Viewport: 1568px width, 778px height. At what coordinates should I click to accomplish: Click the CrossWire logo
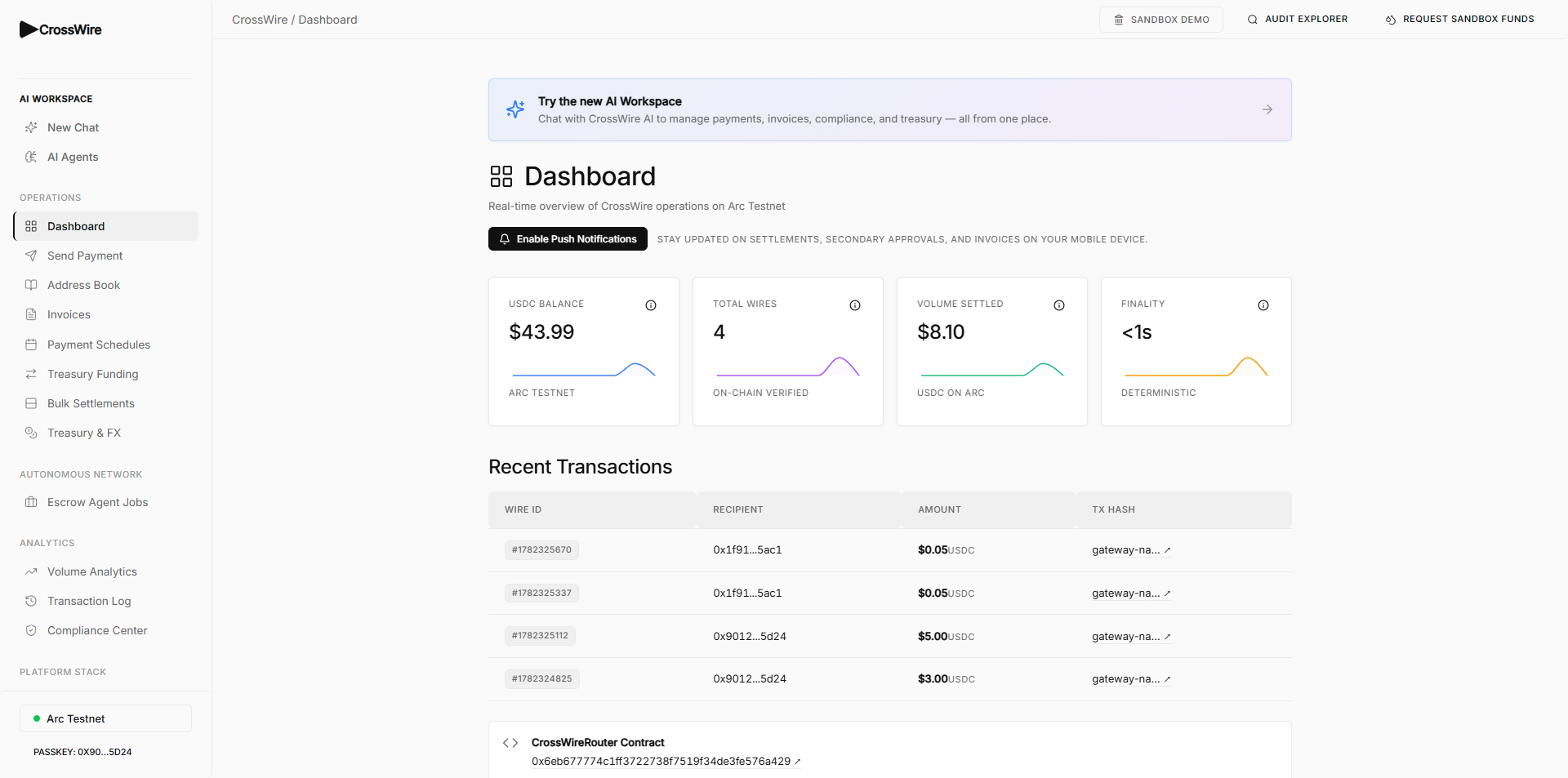[x=60, y=29]
